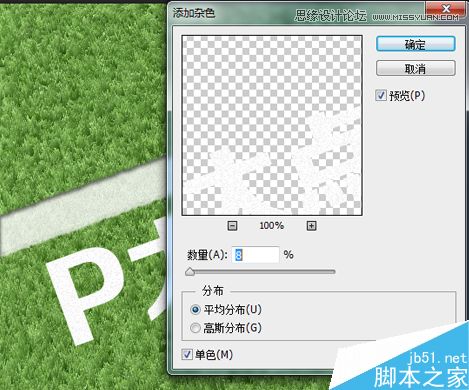Click the 数量(A) amount input field
This screenshot has height=390, width=469.
click(x=255, y=255)
